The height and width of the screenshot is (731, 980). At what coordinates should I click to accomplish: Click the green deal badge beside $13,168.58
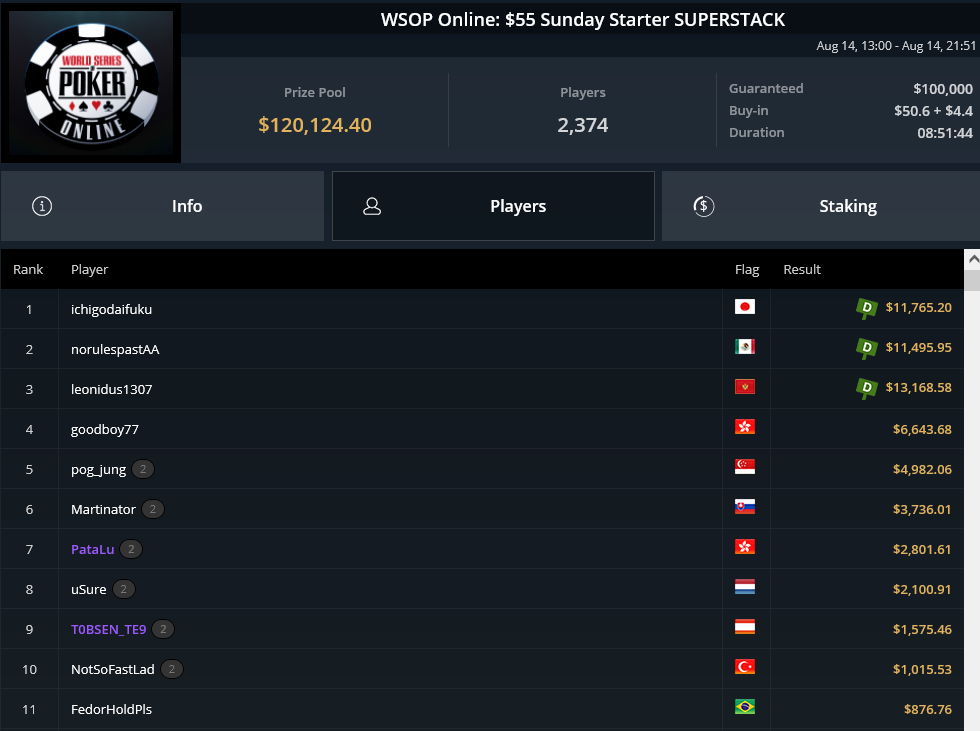[x=867, y=388]
